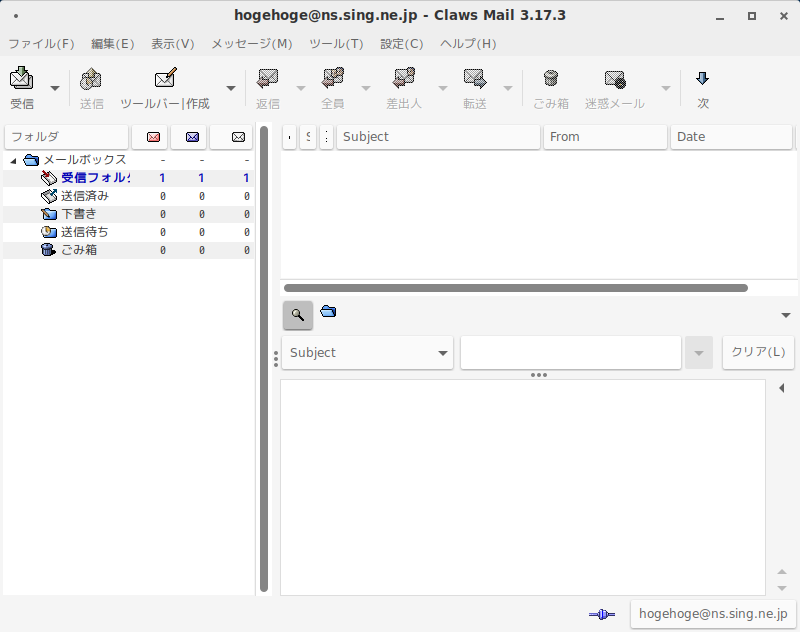Click the Next (次) down-arrow icon
This screenshot has height=632, width=800.
pos(703,79)
